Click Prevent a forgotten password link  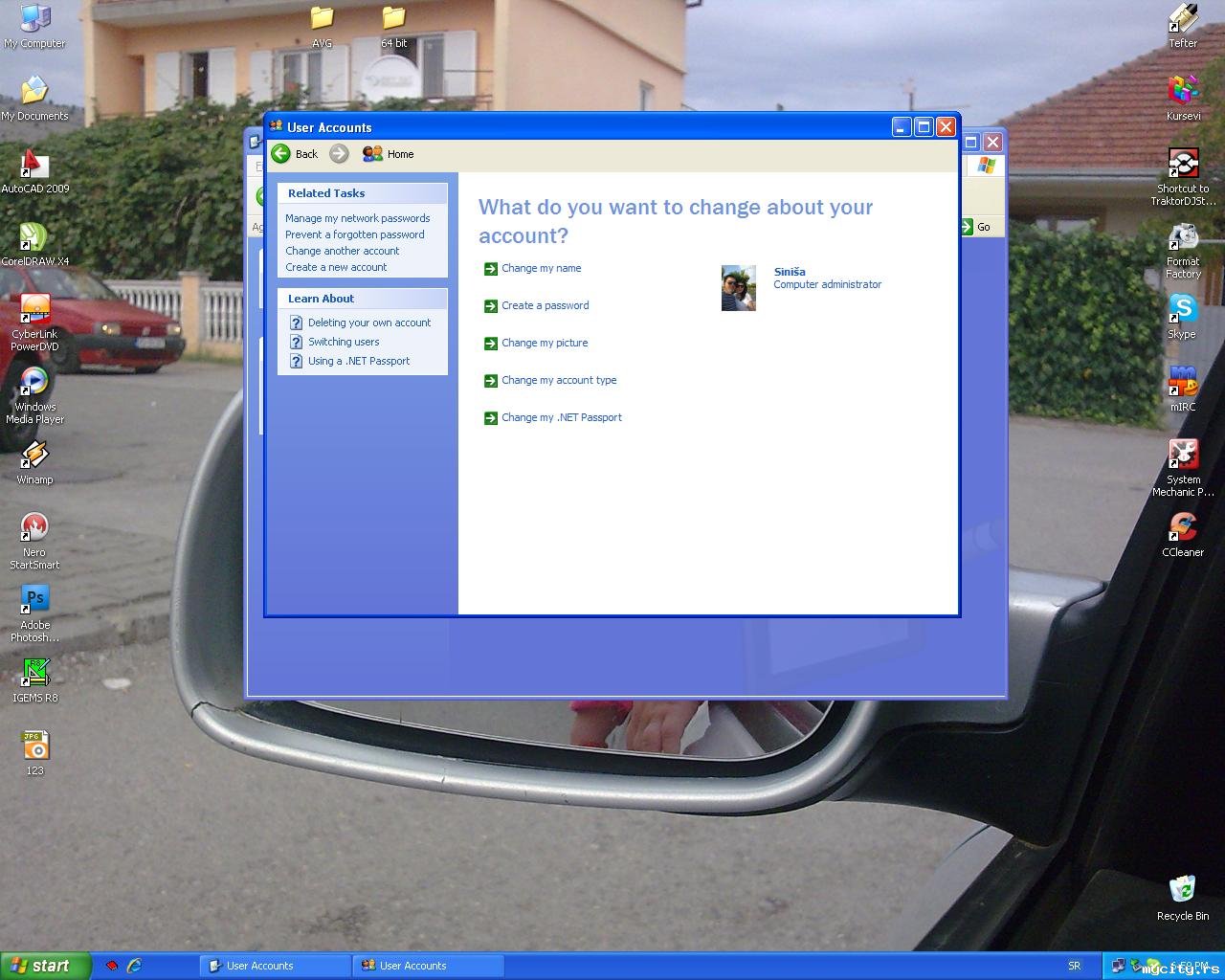click(354, 234)
